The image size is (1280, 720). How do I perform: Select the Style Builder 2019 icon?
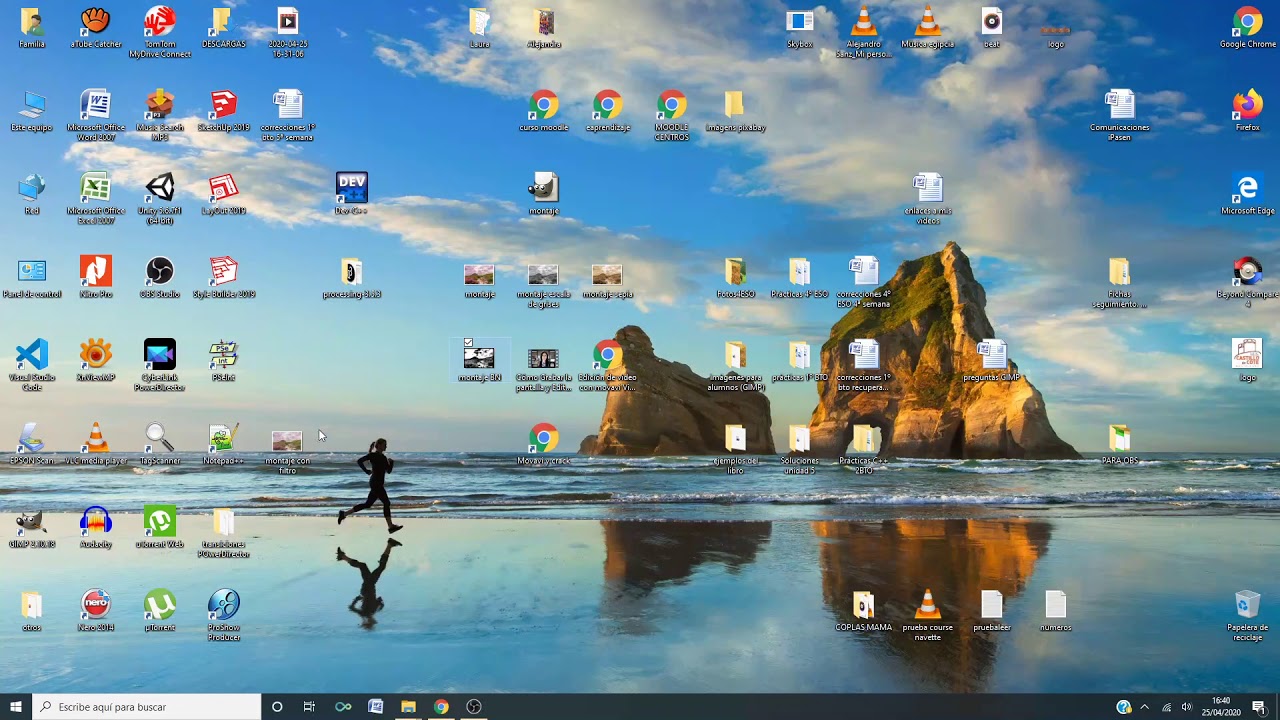(223, 277)
